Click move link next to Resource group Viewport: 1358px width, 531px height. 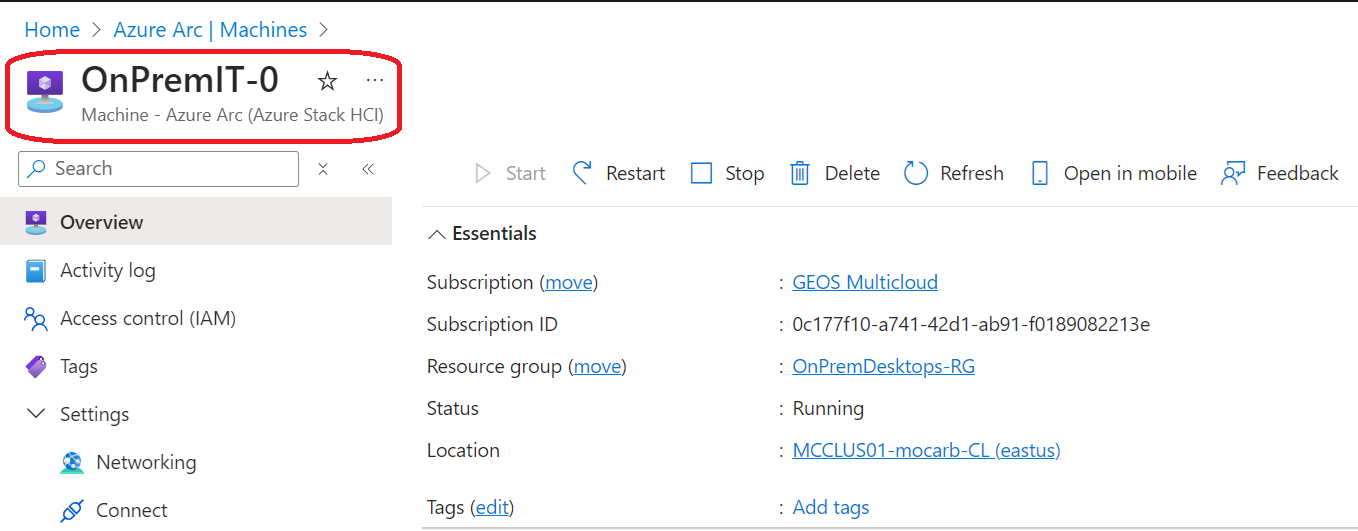(597, 366)
